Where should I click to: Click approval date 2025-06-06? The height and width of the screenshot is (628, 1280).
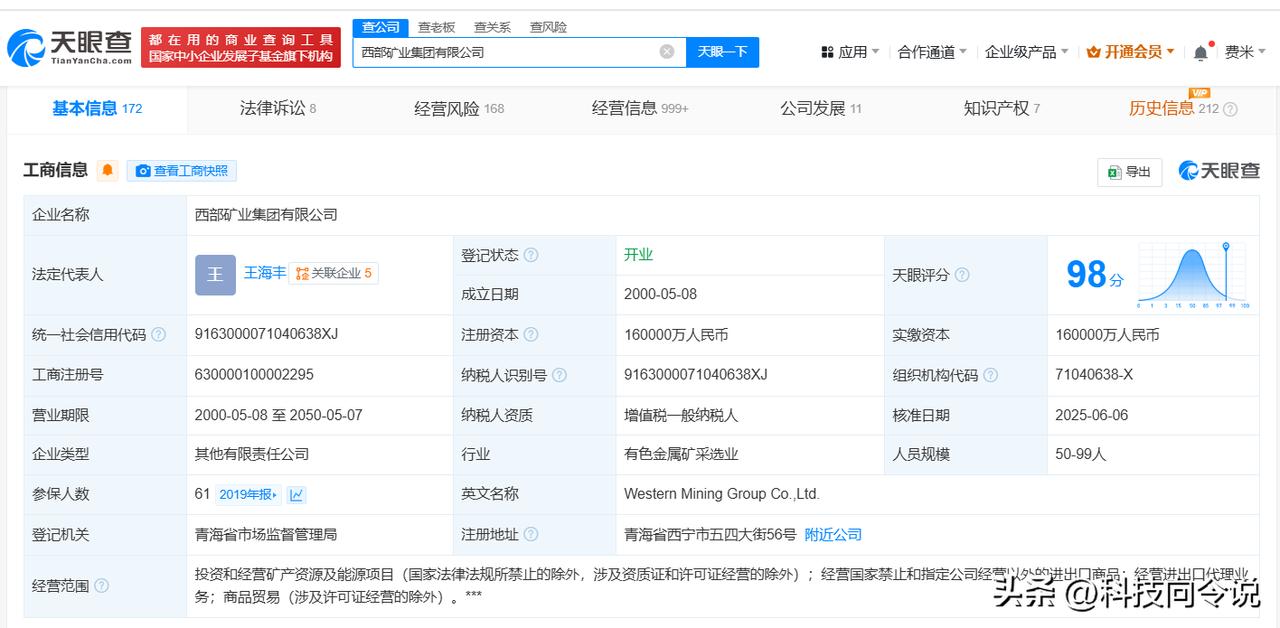pos(1091,414)
